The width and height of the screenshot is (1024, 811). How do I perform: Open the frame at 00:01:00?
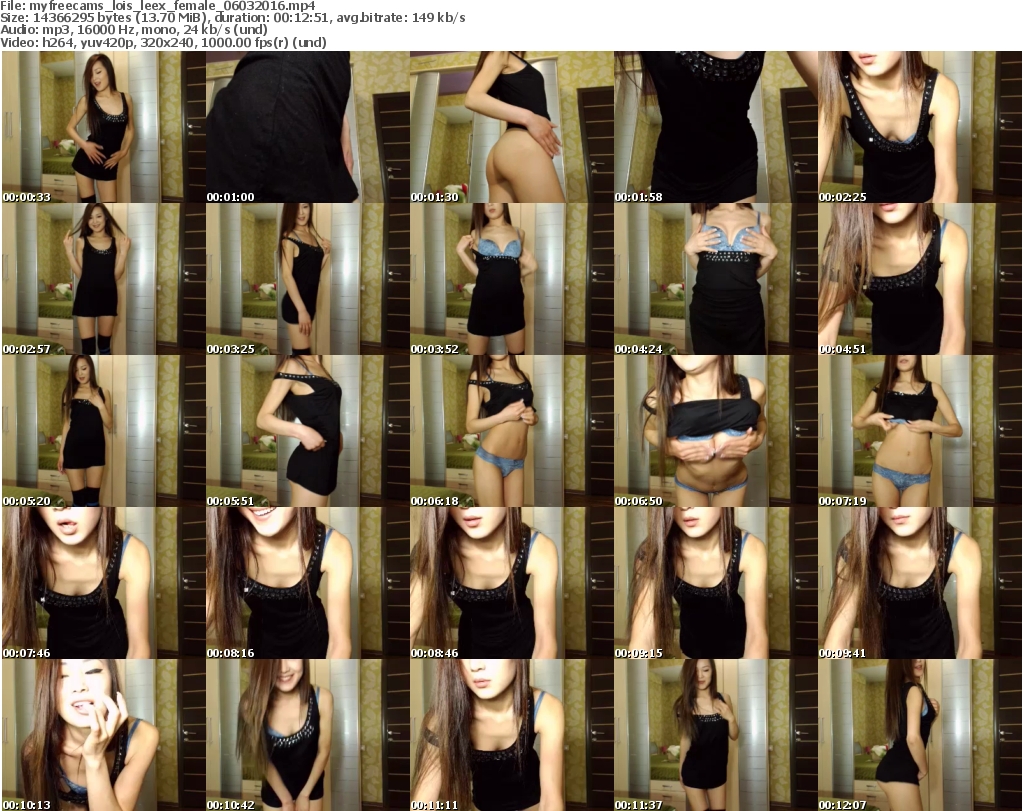click(x=308, y=127)
